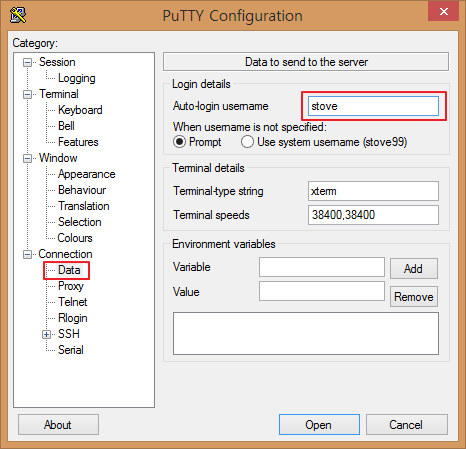The width and height of the screenshot is (466, 449).
Task: Open the Connection category
Action: pos(65,254)
